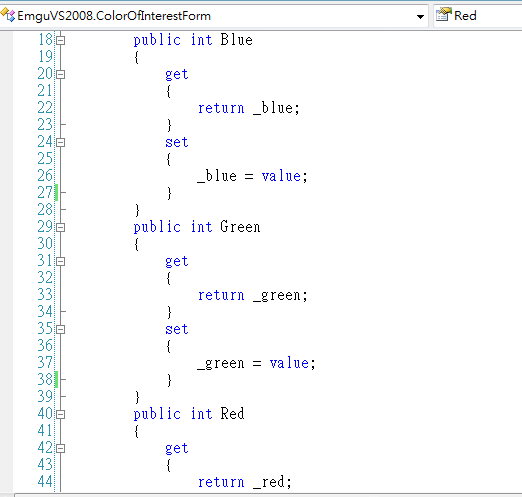The image size is (522, 497).
Task: Click 'return _red;' on line 44
Action: click(x=245, y=482)
